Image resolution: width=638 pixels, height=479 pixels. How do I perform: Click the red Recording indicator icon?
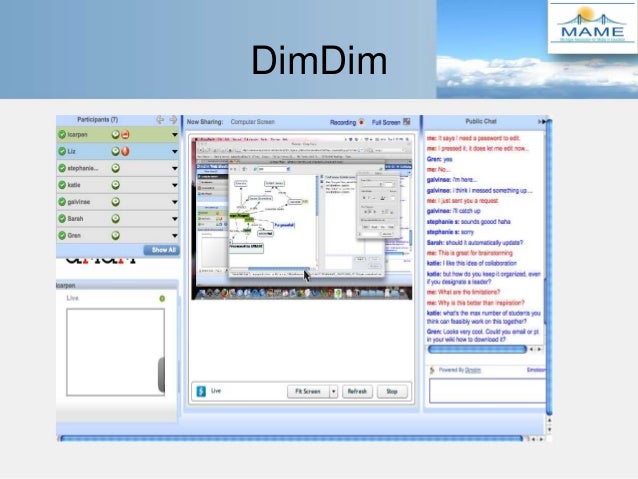[361, 122]
